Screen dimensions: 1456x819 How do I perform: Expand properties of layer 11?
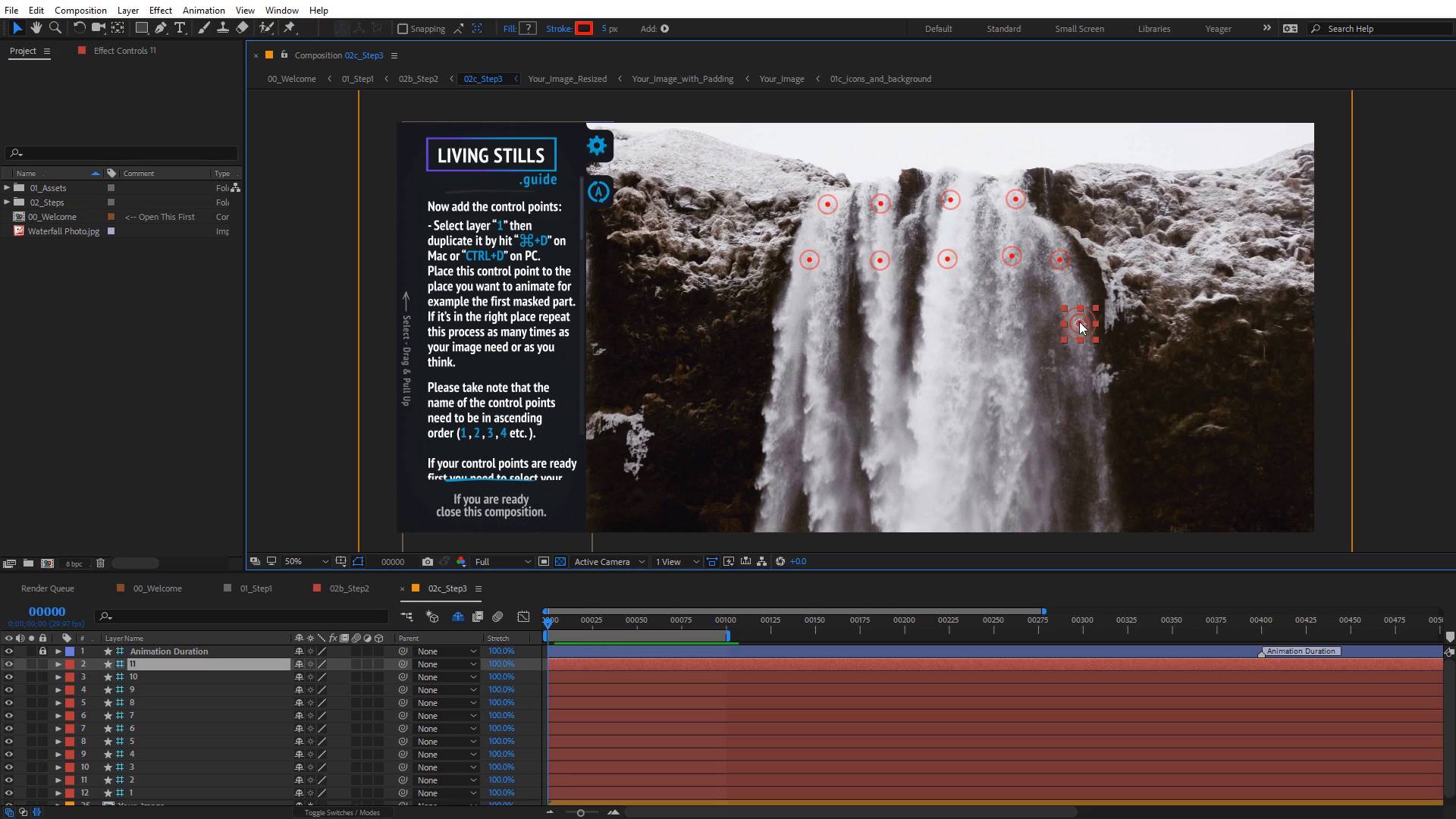[58, 664]
